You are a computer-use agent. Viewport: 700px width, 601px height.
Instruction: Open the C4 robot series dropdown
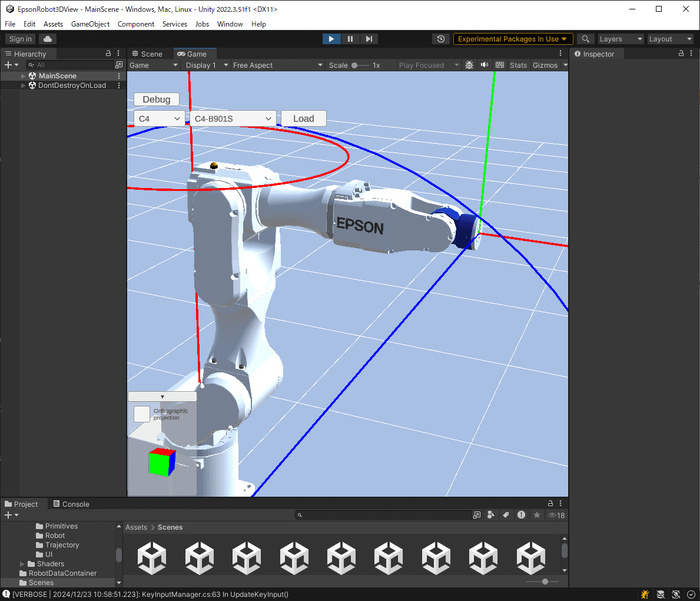tap(159, 119)
